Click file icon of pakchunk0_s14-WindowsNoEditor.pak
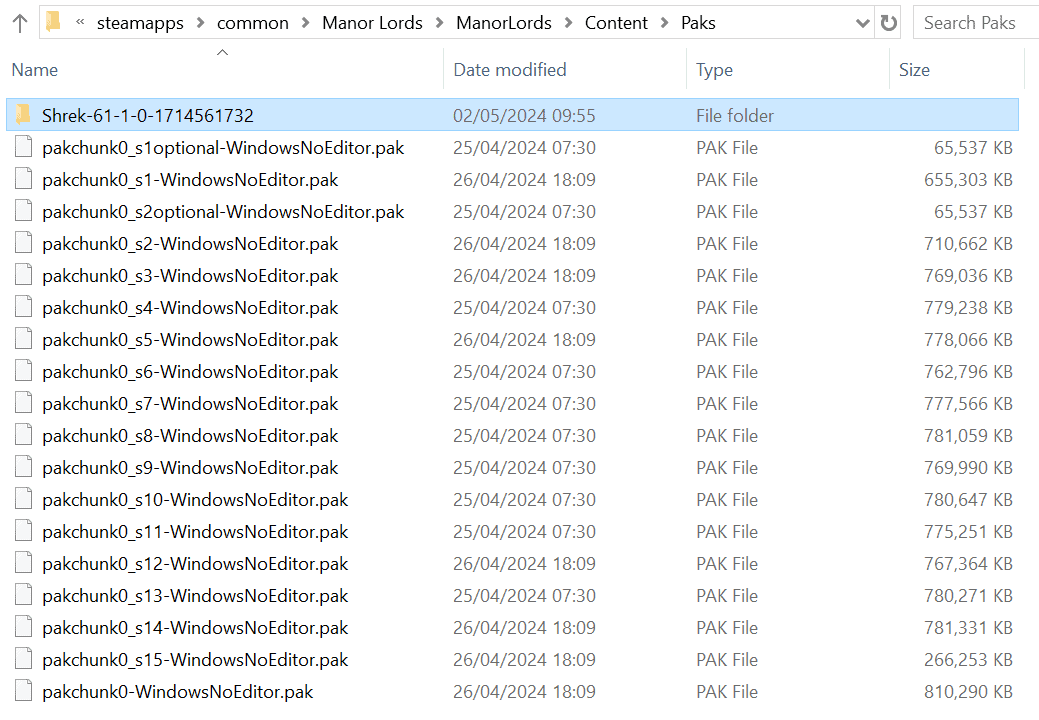 pos(24,627)
